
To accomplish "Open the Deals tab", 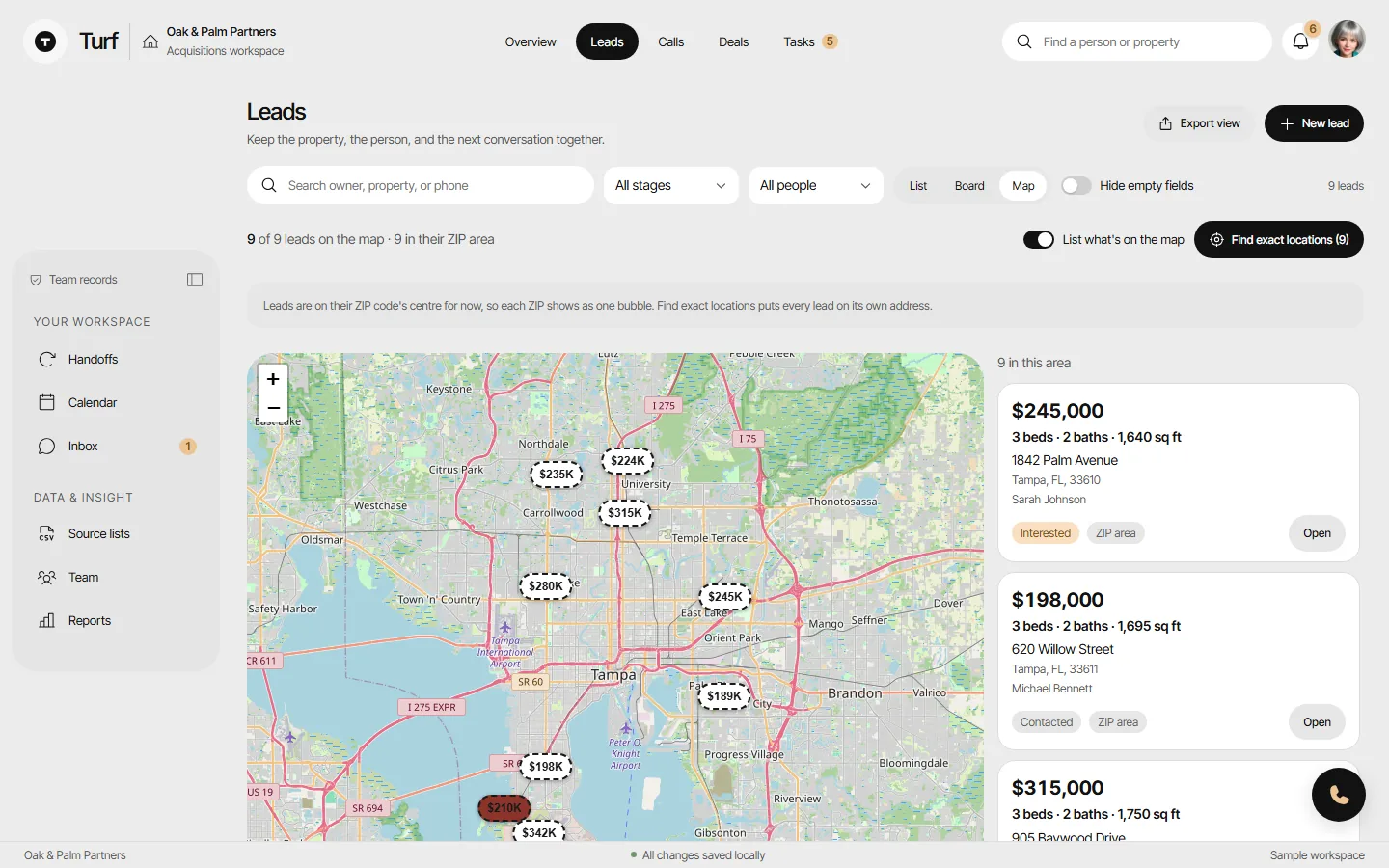I will [x=734, y=42].
